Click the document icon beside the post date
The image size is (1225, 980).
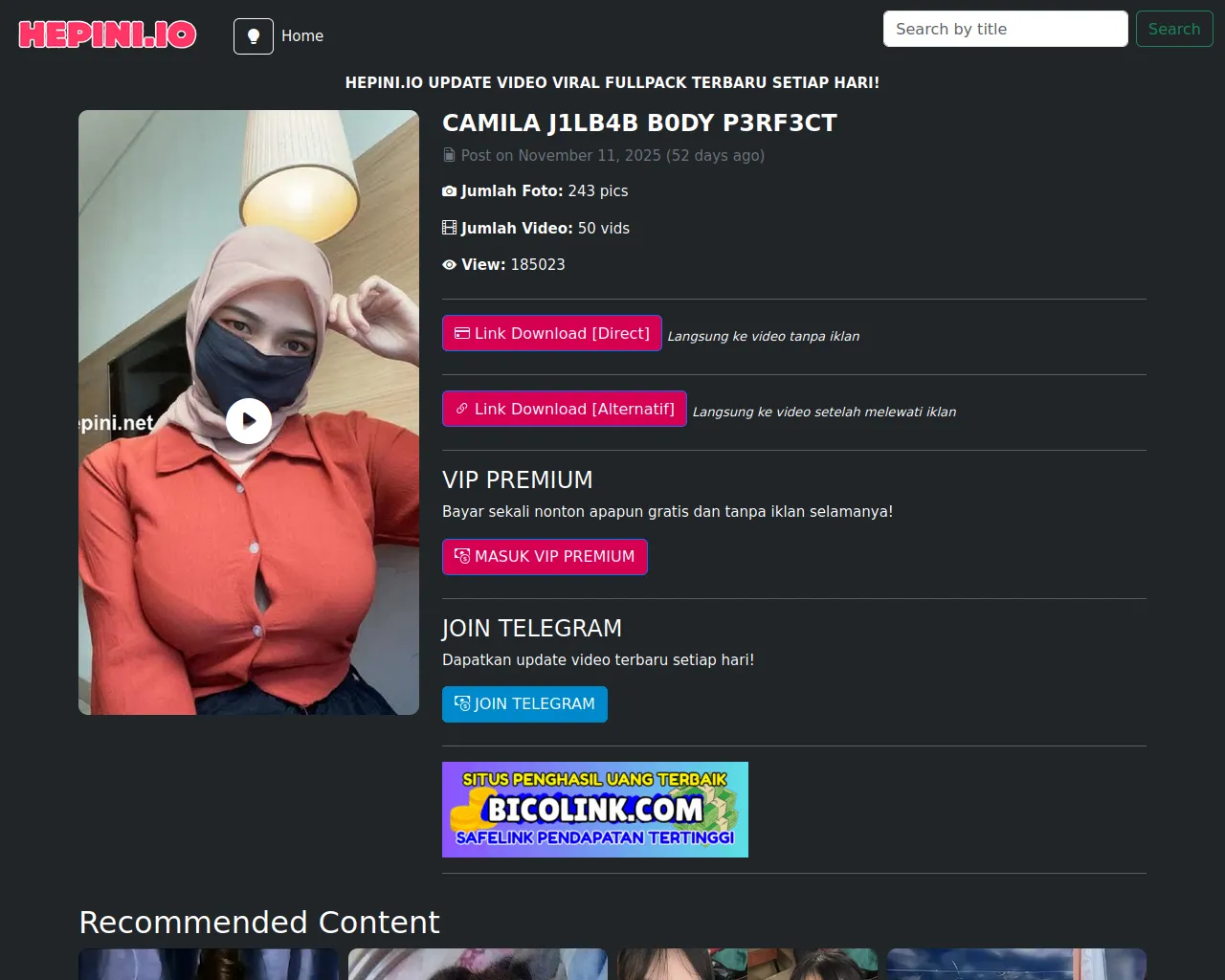coord(449,155)
